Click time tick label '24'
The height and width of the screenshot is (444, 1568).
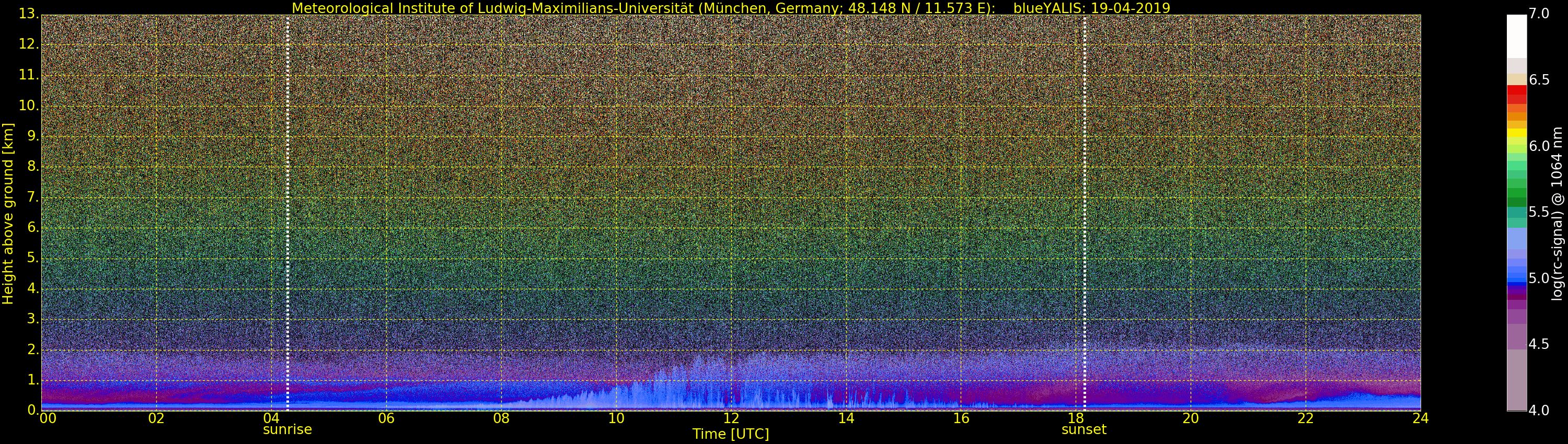point(1420,418)
